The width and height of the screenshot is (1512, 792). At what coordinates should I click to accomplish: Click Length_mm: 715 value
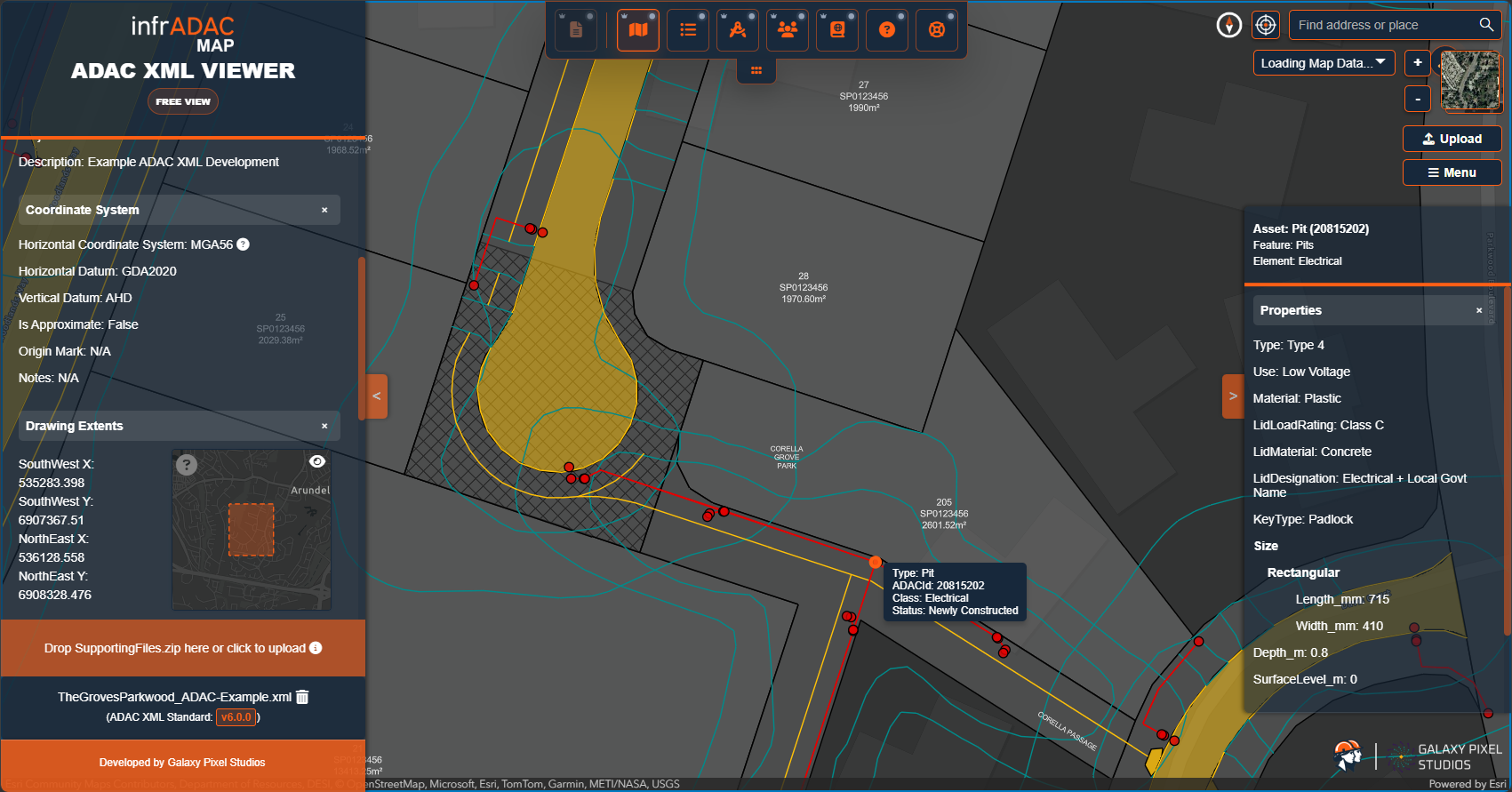pyautogui.click(x=1342, y=599)
